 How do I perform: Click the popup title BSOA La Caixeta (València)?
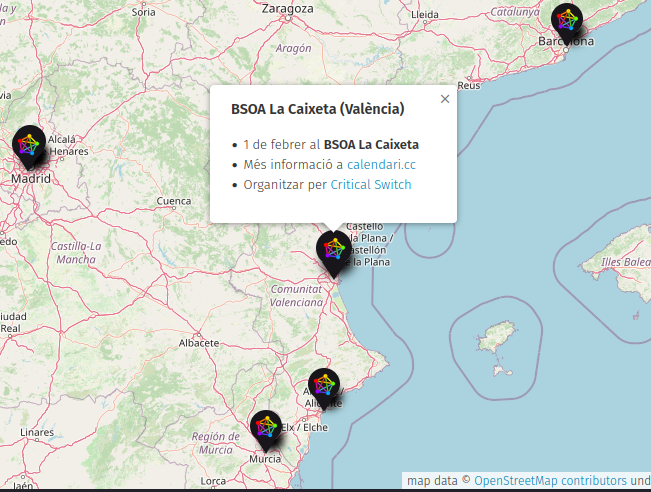[x=318, y=109]
